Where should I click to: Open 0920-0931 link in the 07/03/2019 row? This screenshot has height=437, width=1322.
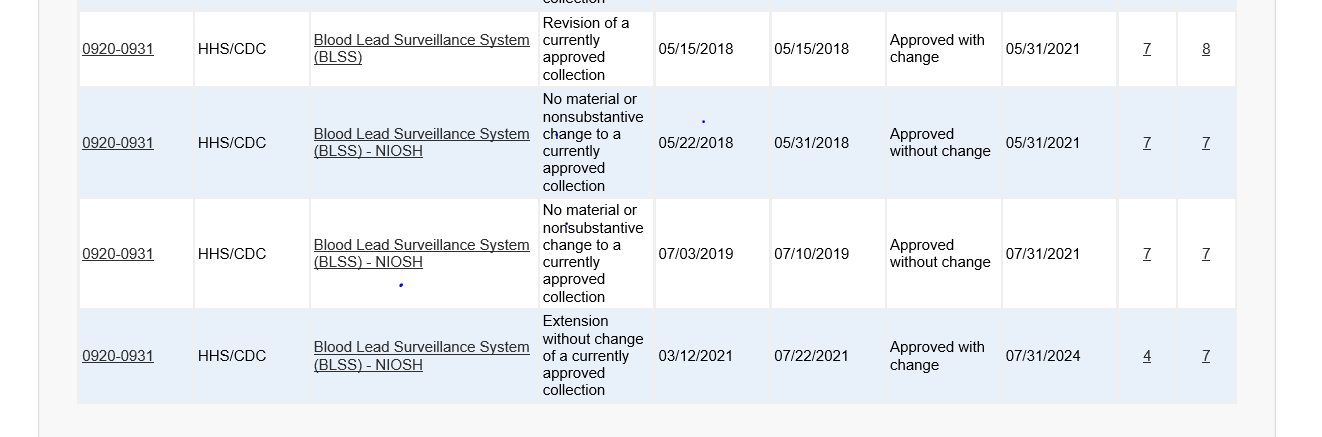pos(118,254)
